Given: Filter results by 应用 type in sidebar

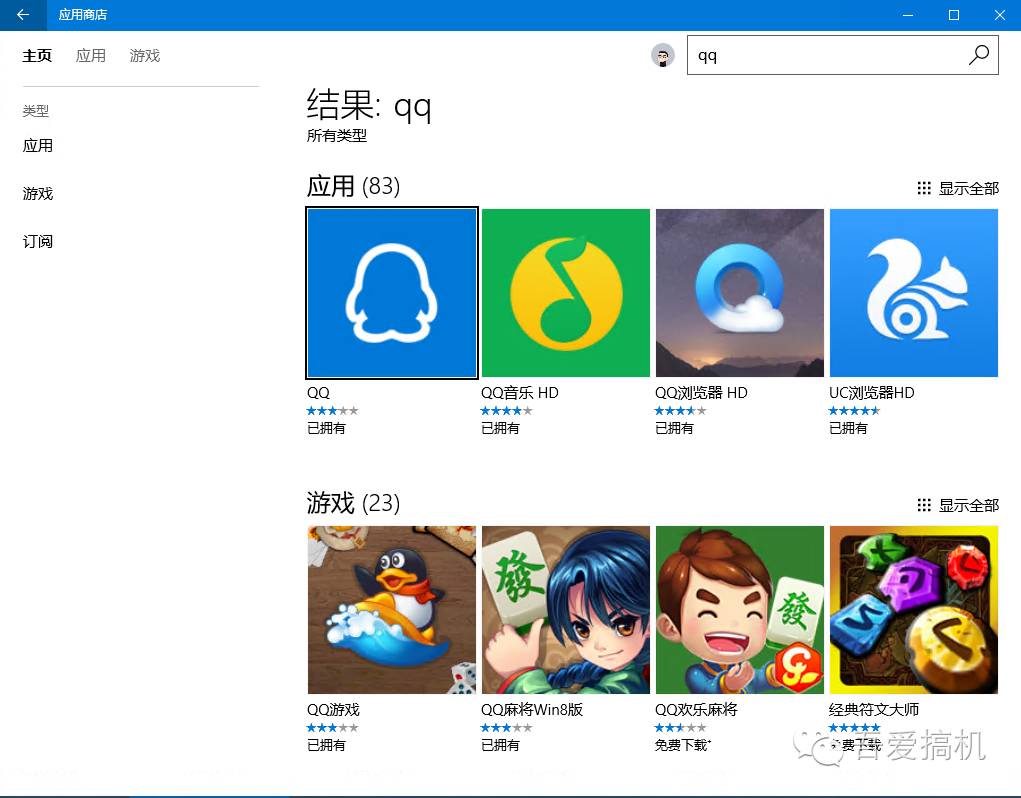Looking at the screenshot, I should click(x=38, y=145).
